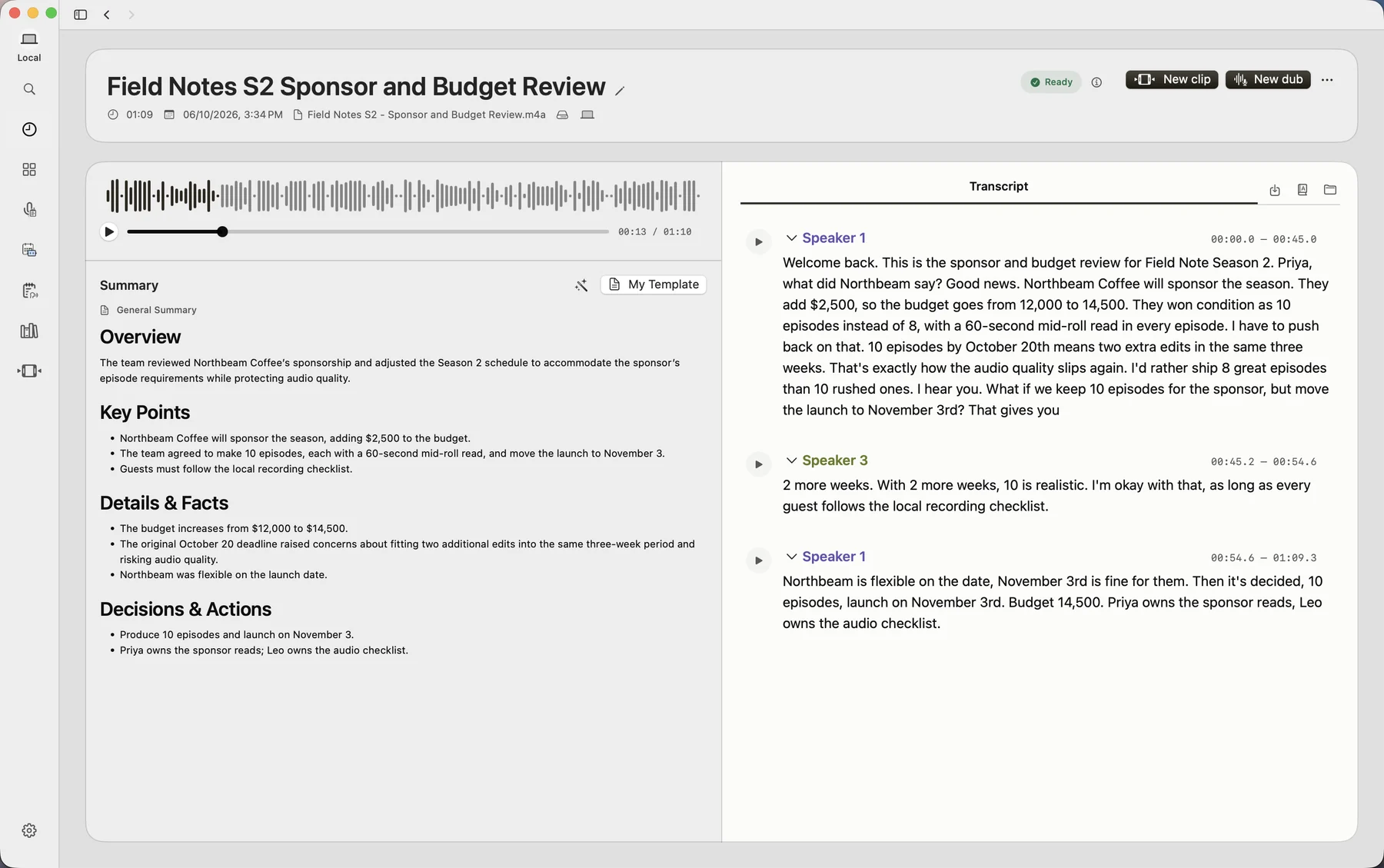Collapse the last Speaker 1 segment at 00:54.6
Image resolution: width=1384 pixels, height=868 pixels.
791,557
